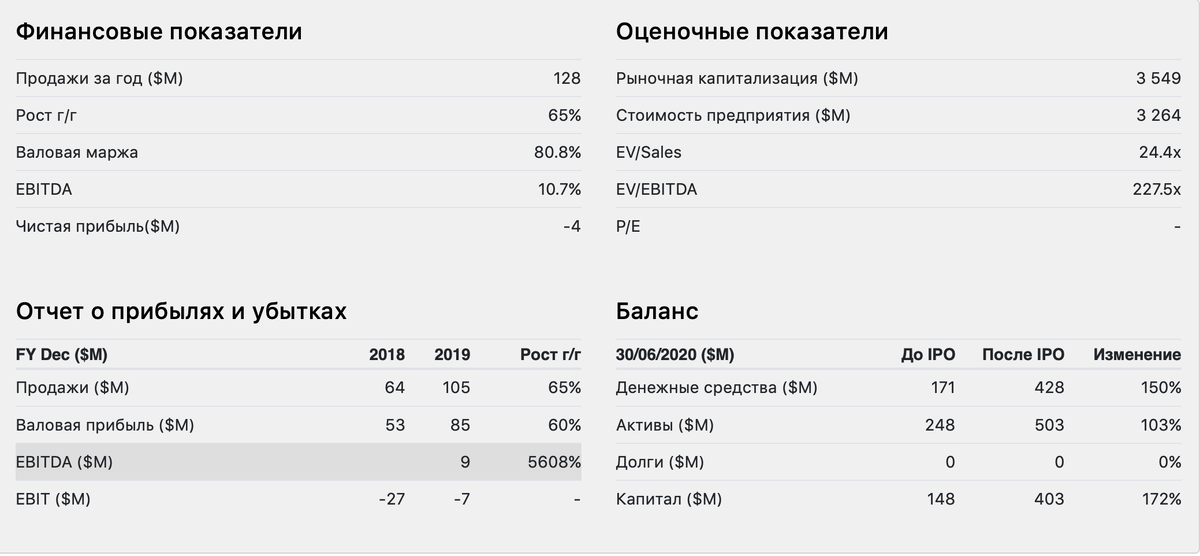1200x556 pixels.
Task: Select the 'Рост г/г' column header
Action: [551, 355]
